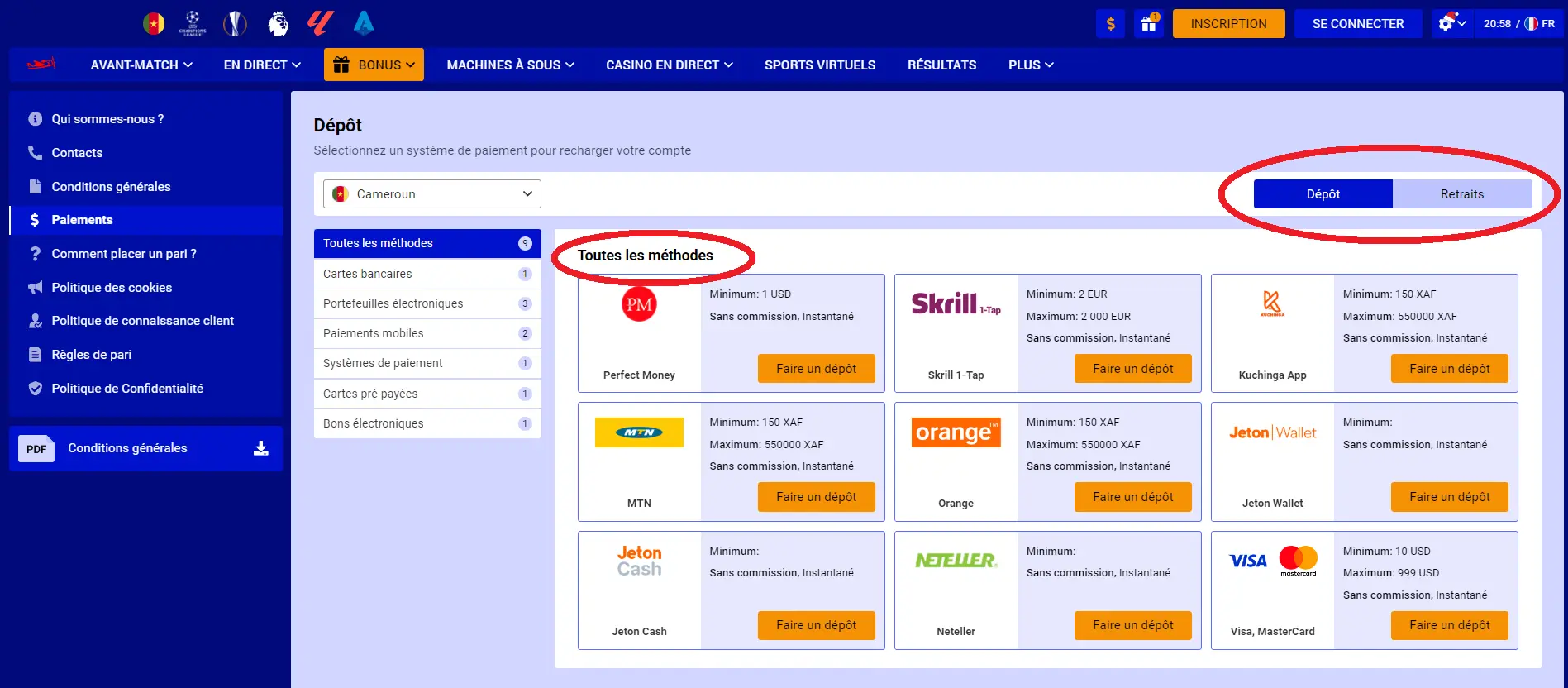Switch to the Retraits toggle

point(1461,194)
